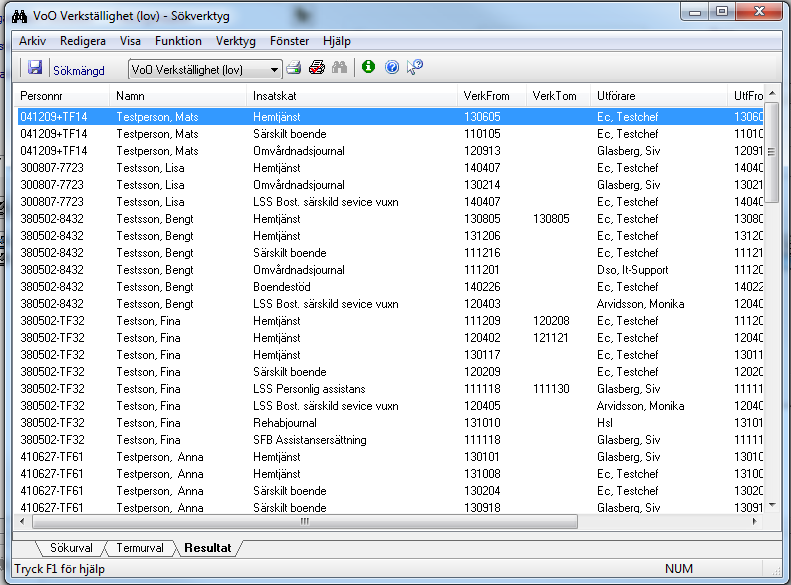Sort by Utförare column header
The height and width of the screenshot is (585, 791).
[659, 96]
